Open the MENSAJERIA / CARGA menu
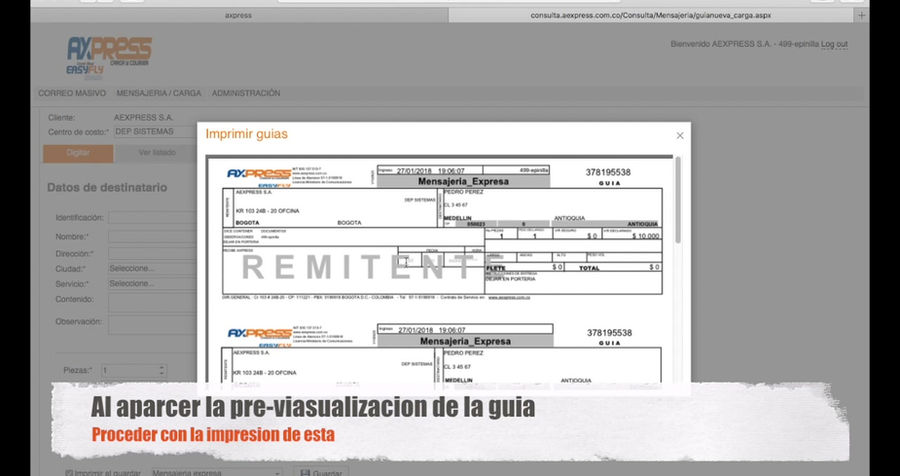This screenshot has height=476, width=900. tap(158, 93)
